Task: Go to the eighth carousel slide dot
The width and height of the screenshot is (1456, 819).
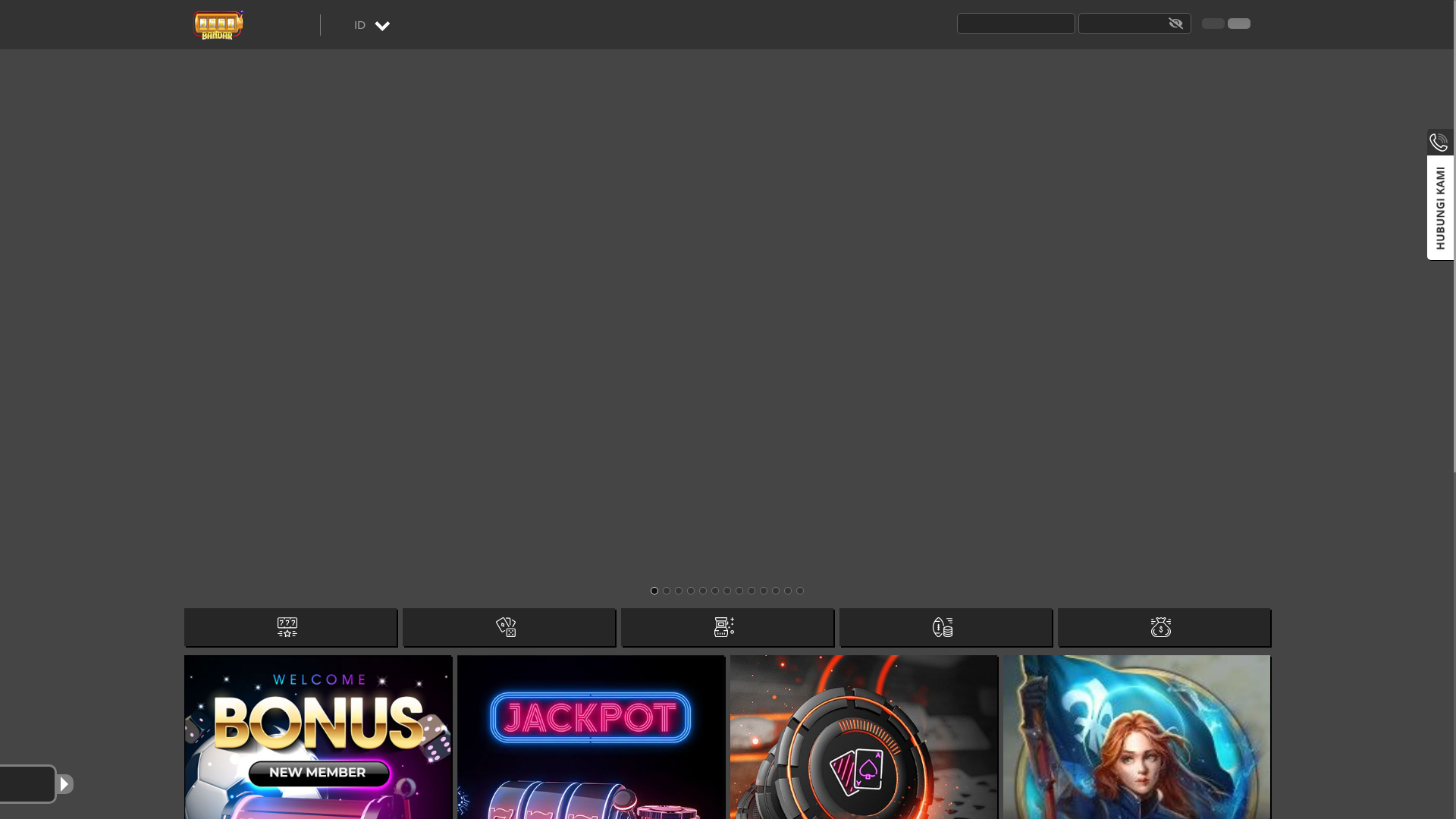Action: coord(739,591)
